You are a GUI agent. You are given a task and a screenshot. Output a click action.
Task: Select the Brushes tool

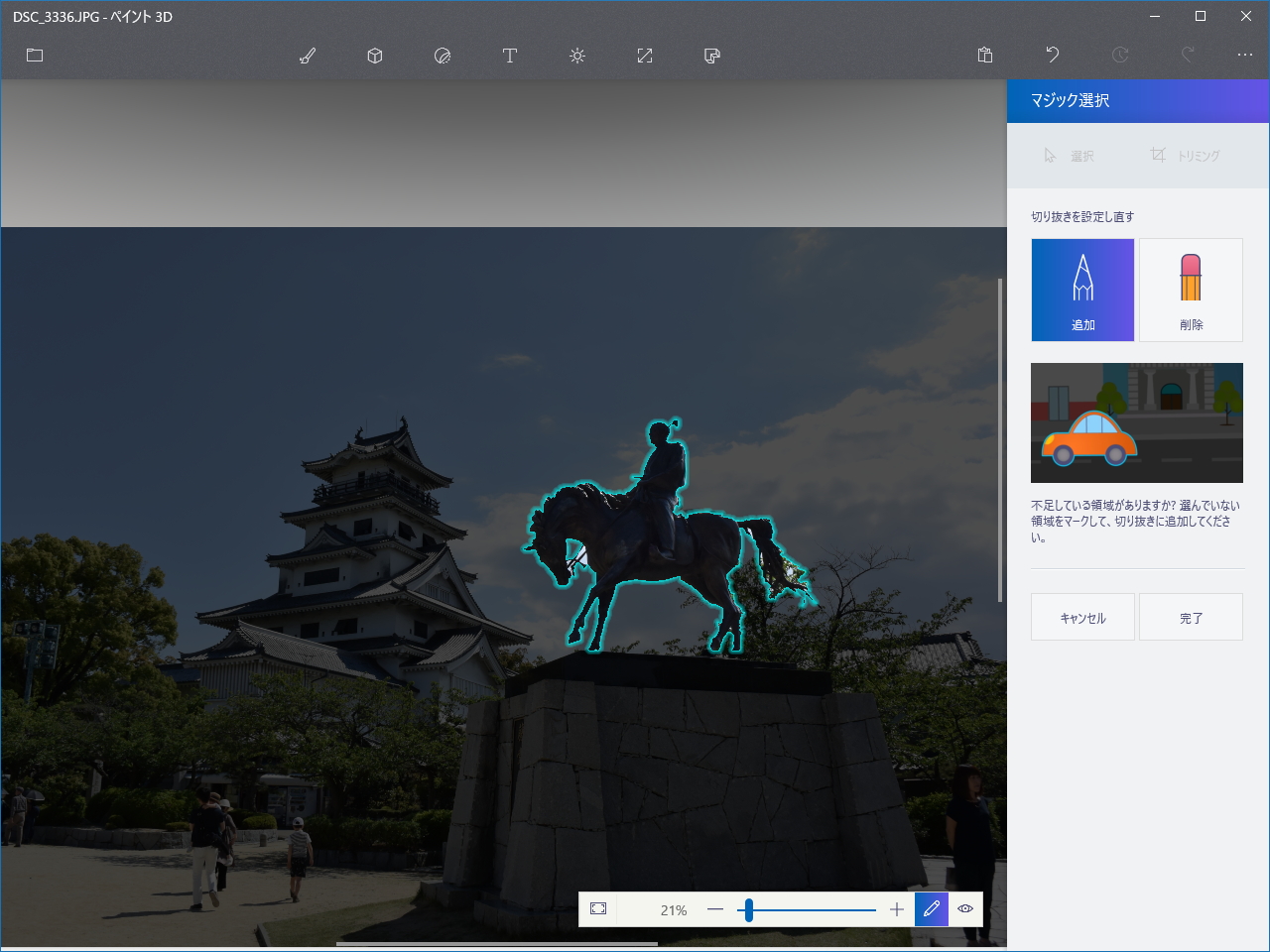click(x=308, y=56)
